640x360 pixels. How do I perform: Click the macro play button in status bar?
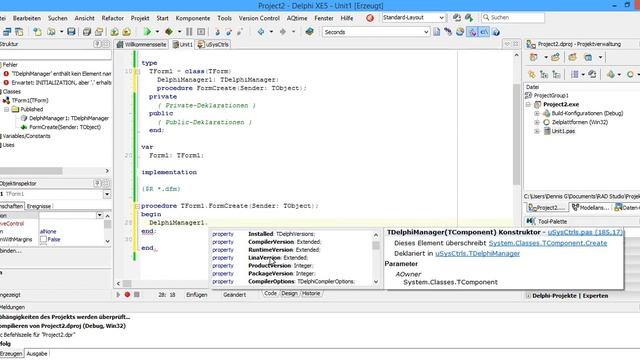click(x=118, y=294)
